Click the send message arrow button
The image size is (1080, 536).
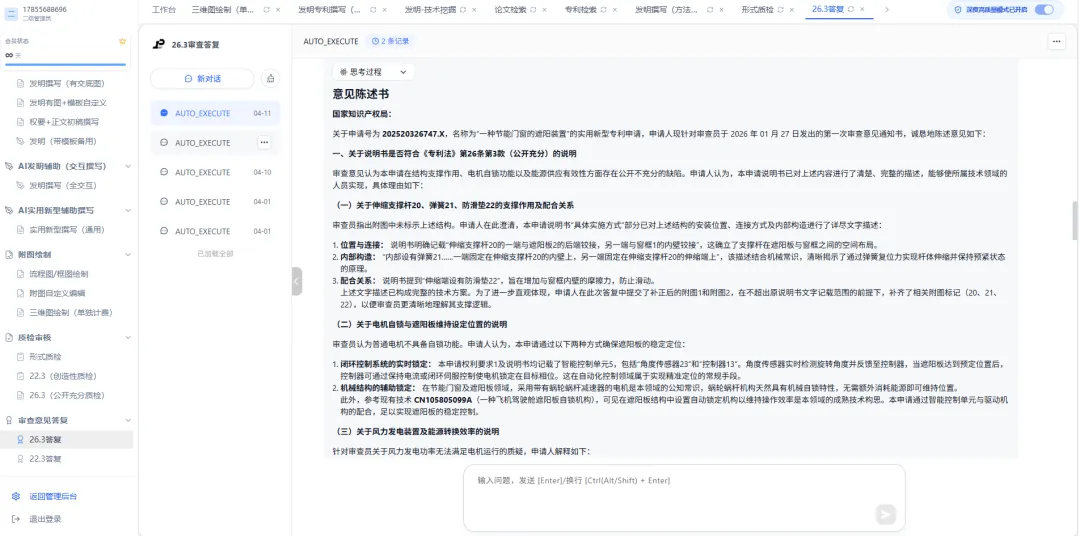pyautogui.click(x=886, y=514)
